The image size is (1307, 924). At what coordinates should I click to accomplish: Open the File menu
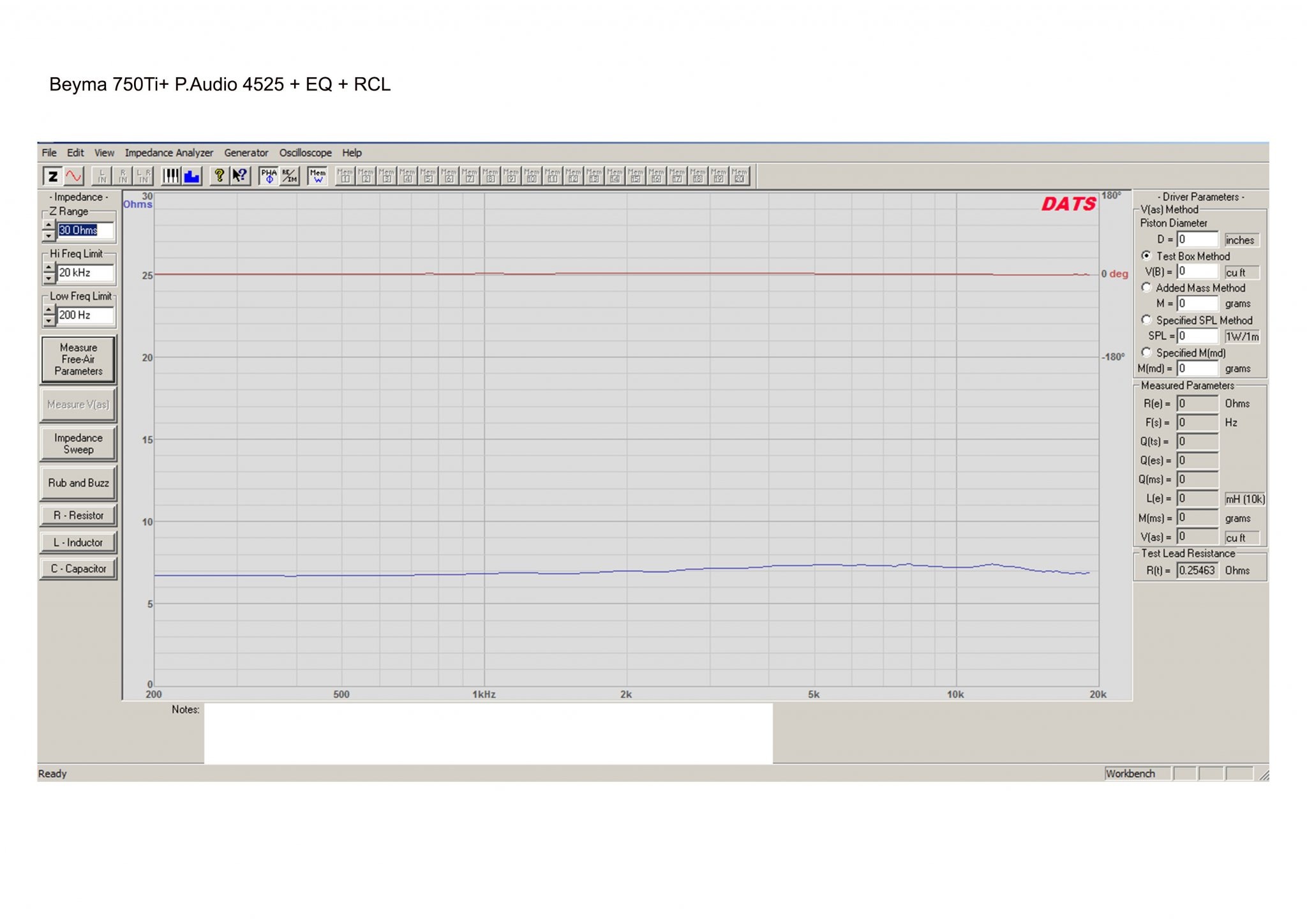(49, 153)
